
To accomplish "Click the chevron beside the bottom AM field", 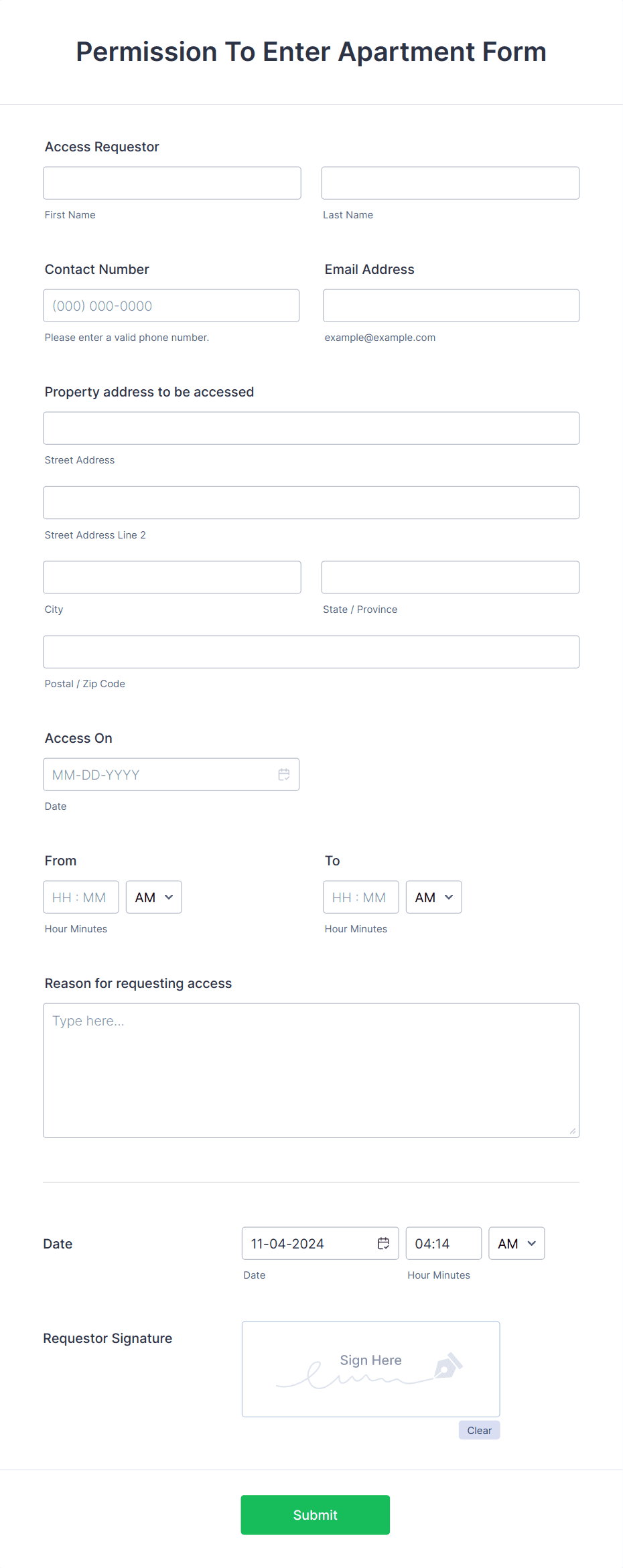I will [531, 1243].
